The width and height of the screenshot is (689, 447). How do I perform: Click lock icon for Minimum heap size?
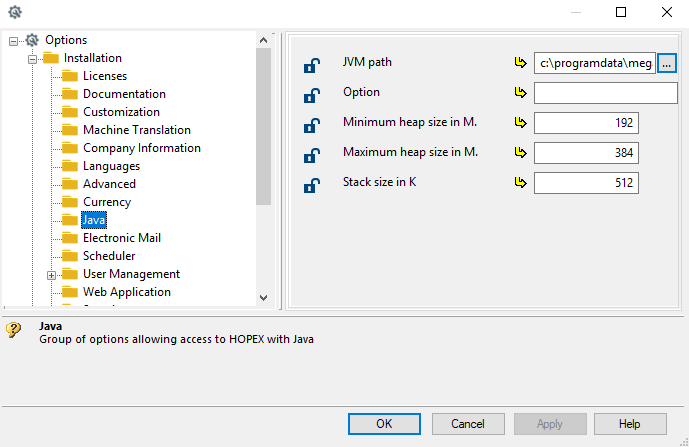[x=312, y=125]
